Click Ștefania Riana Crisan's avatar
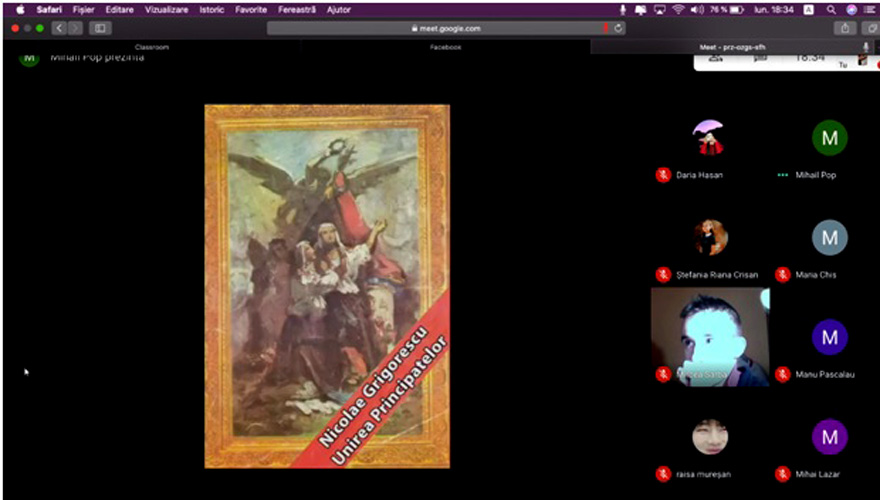The height and width of the screenshot is (500, 880). click(x=711, y=237)
